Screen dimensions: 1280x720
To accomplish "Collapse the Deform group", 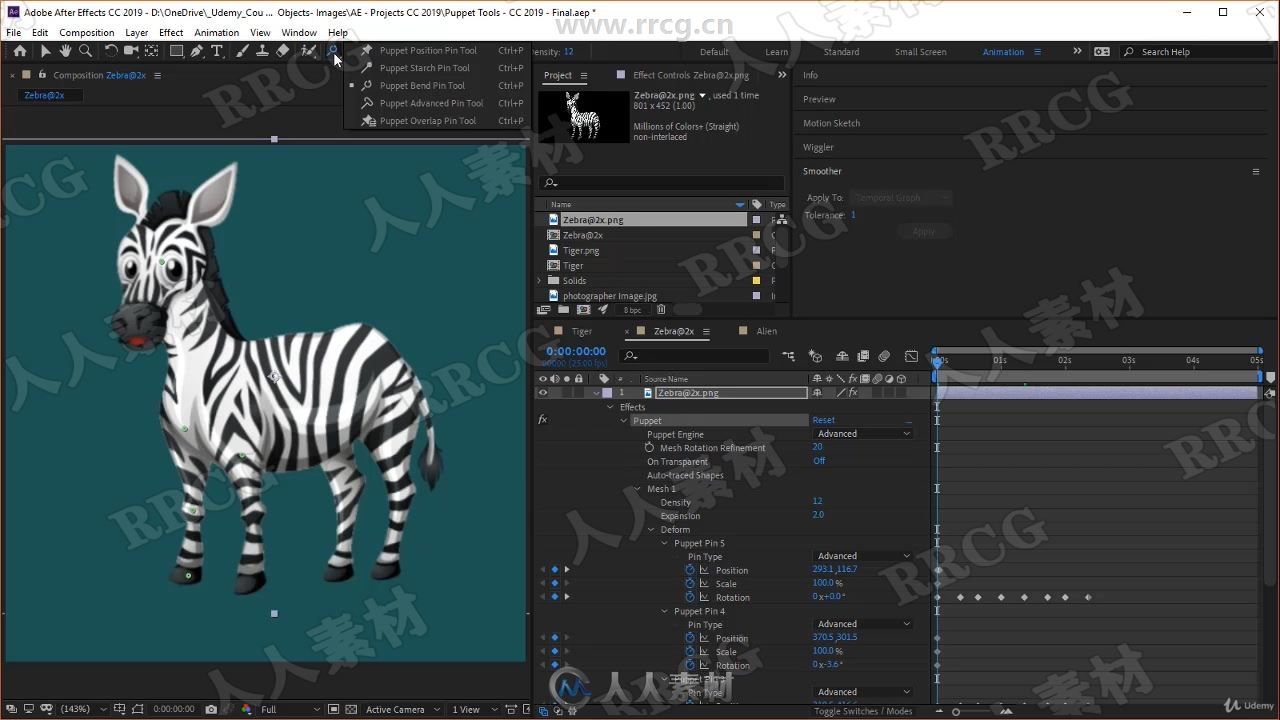I will click(x=652, y=530).
